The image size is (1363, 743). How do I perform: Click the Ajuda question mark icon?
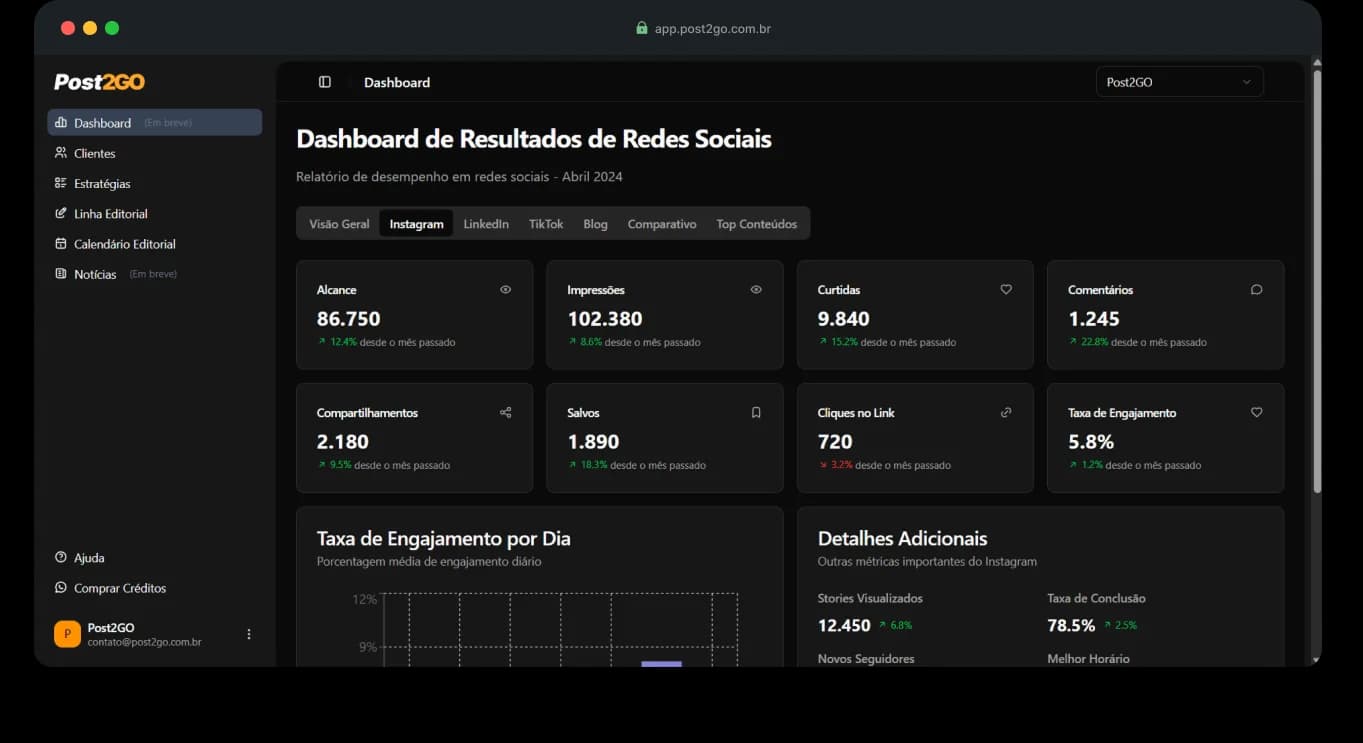pos(61,557)
